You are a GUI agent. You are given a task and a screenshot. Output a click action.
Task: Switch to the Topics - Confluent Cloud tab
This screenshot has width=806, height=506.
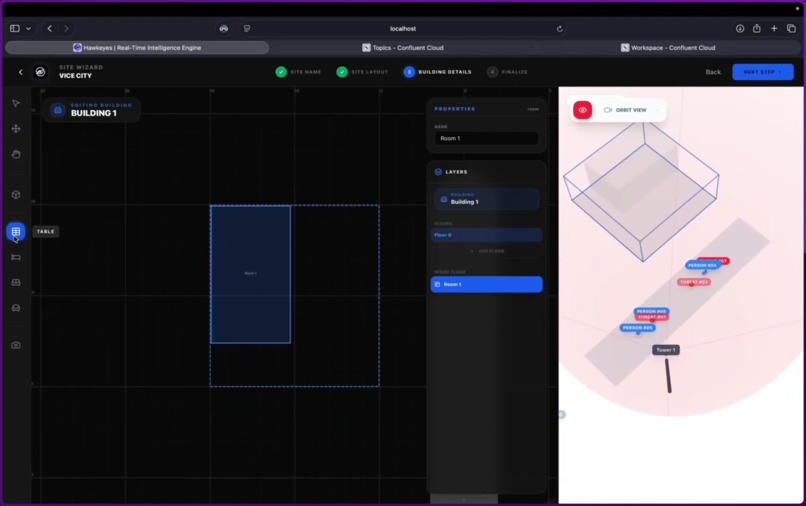pyautogui.click(x=403, y=48)
